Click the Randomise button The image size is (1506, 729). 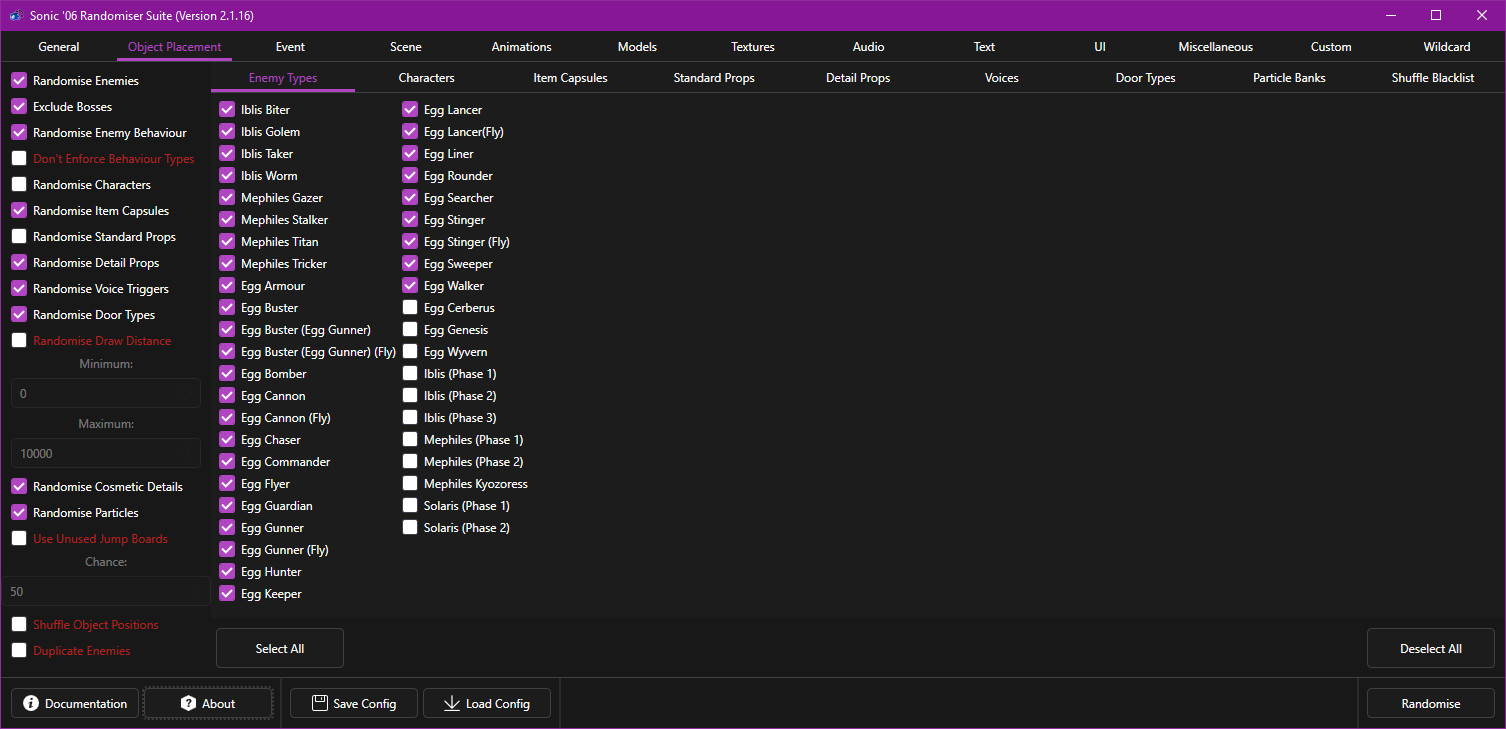(1430, 703)
